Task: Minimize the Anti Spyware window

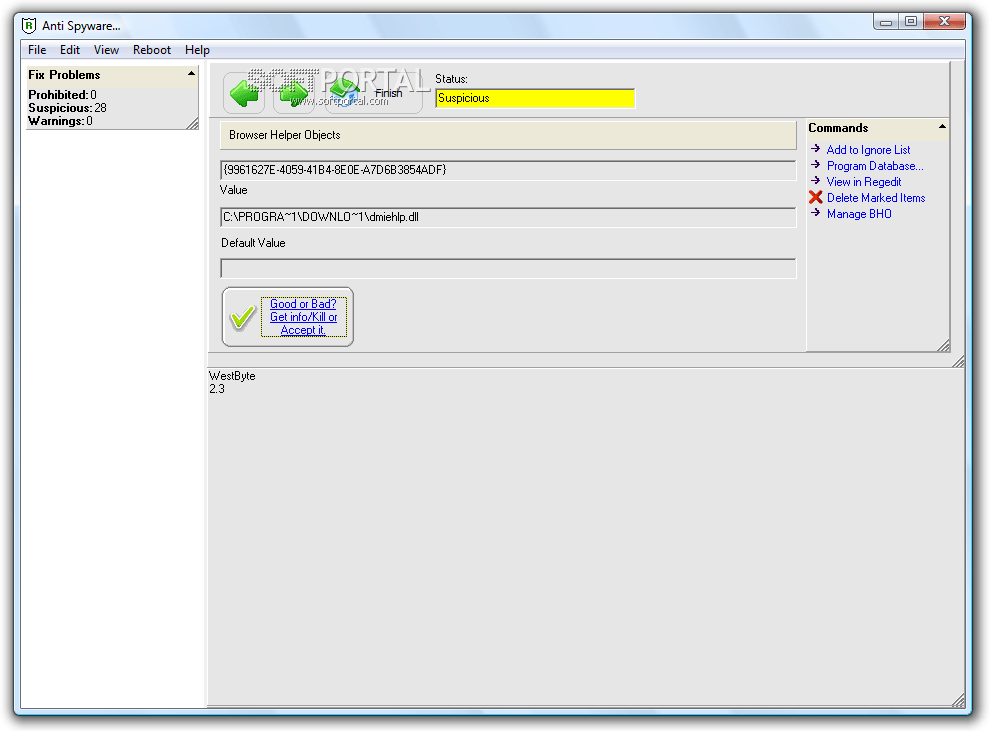Action: pyautogui.click(x=886, y=21)
